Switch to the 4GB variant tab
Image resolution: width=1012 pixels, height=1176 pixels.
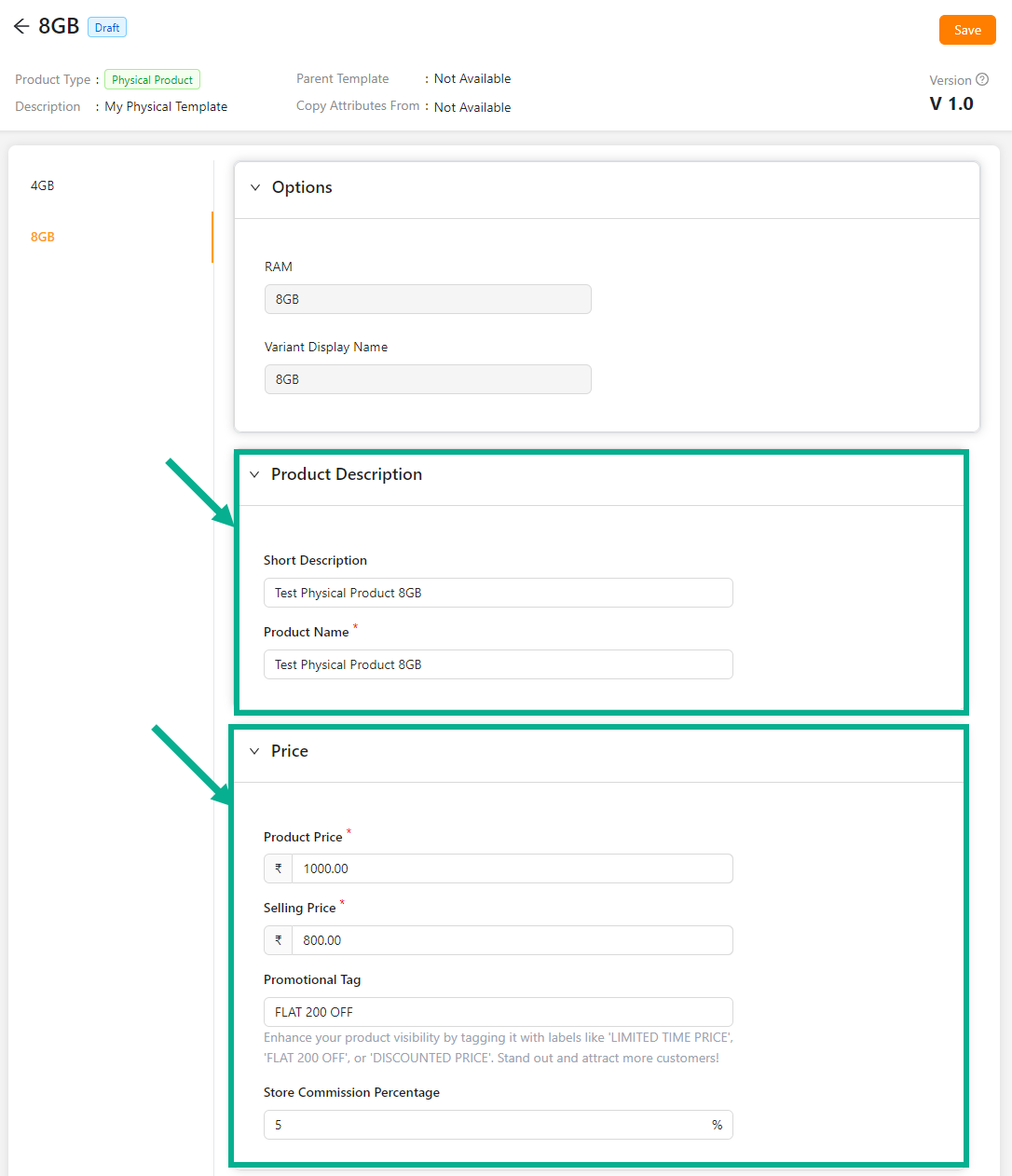(43, 185)
